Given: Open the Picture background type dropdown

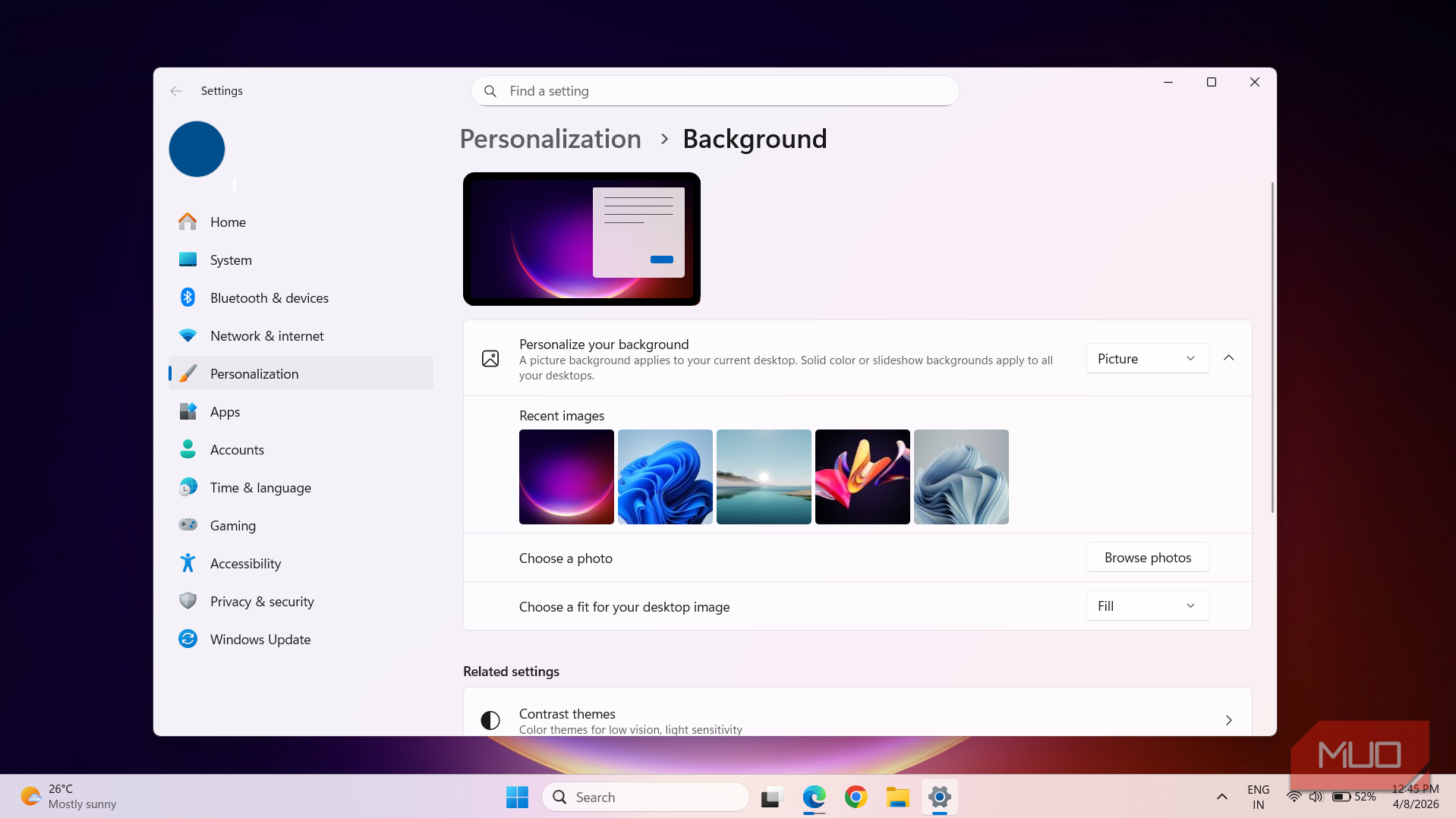Looking at the screenshot, I should click(x=1147, y=358).
